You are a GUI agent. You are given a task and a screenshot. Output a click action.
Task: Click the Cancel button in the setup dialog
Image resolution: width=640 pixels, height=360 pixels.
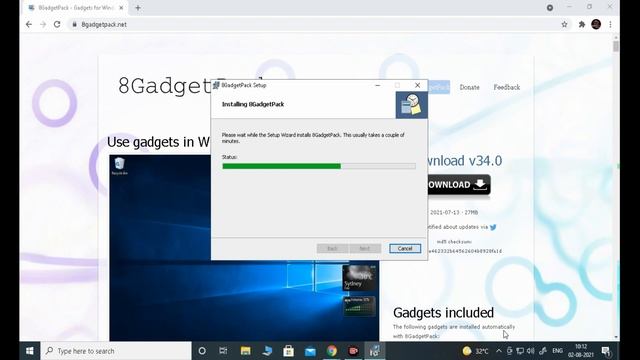coord(404,249)
